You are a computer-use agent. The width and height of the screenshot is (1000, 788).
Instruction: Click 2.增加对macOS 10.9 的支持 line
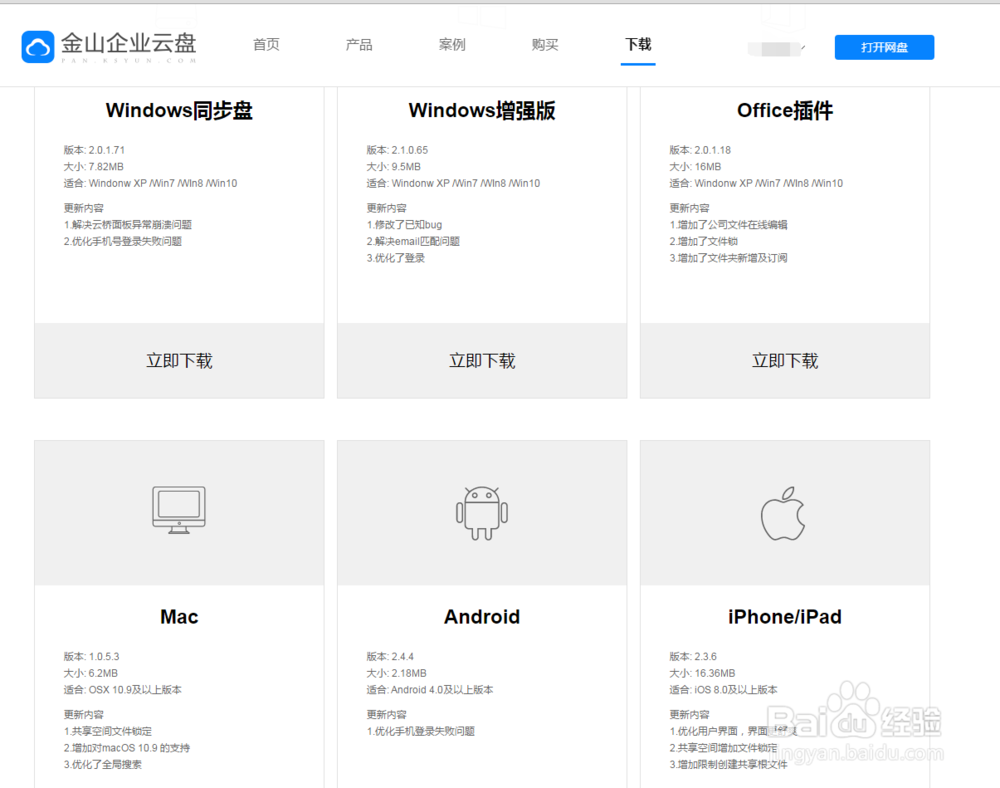[127, 747]
